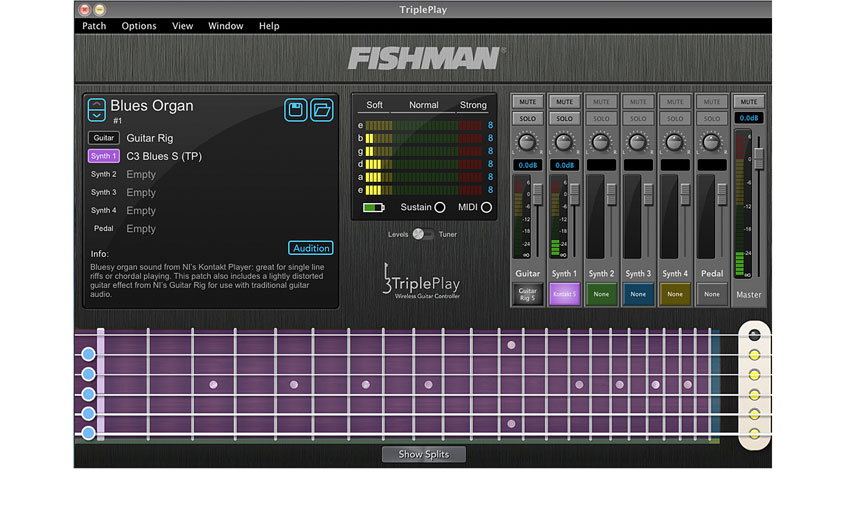
Task: Select the Synth 2 tag in patch list
Action: pos(104,174)
